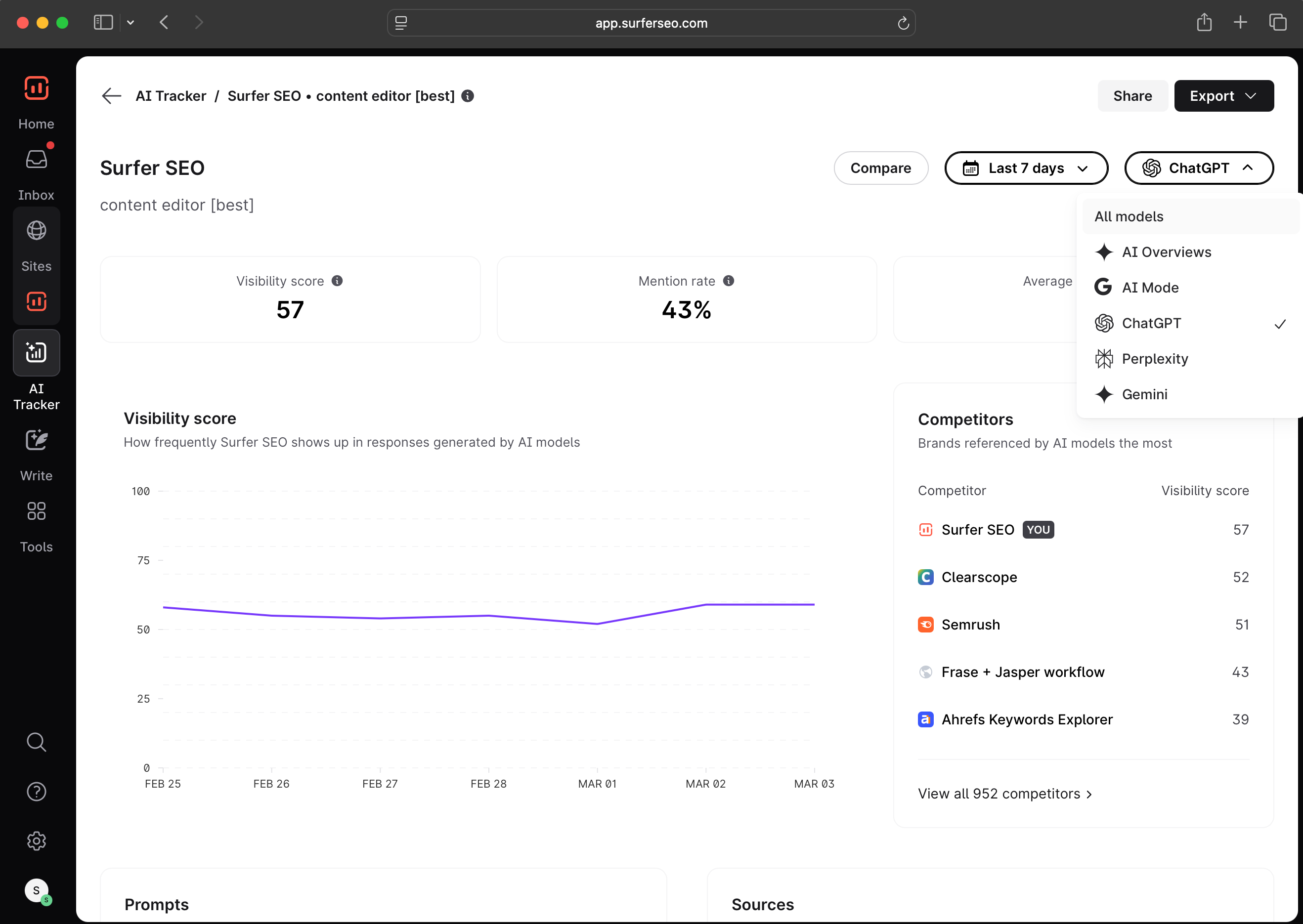The height and width of the screenshot is (924, 1303).
Task: Select Perplexity in the model list
Action: 1154,359
